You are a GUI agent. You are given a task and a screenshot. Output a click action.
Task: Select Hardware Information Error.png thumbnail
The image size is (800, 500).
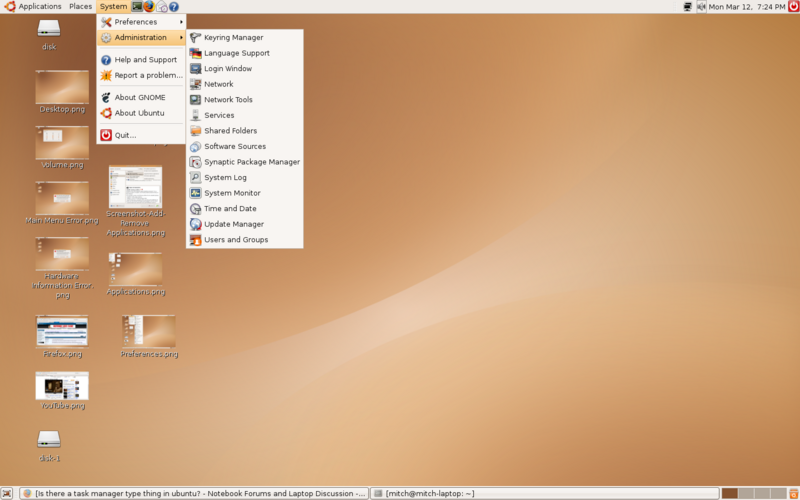pyautogui.click(x=62, y=254)
